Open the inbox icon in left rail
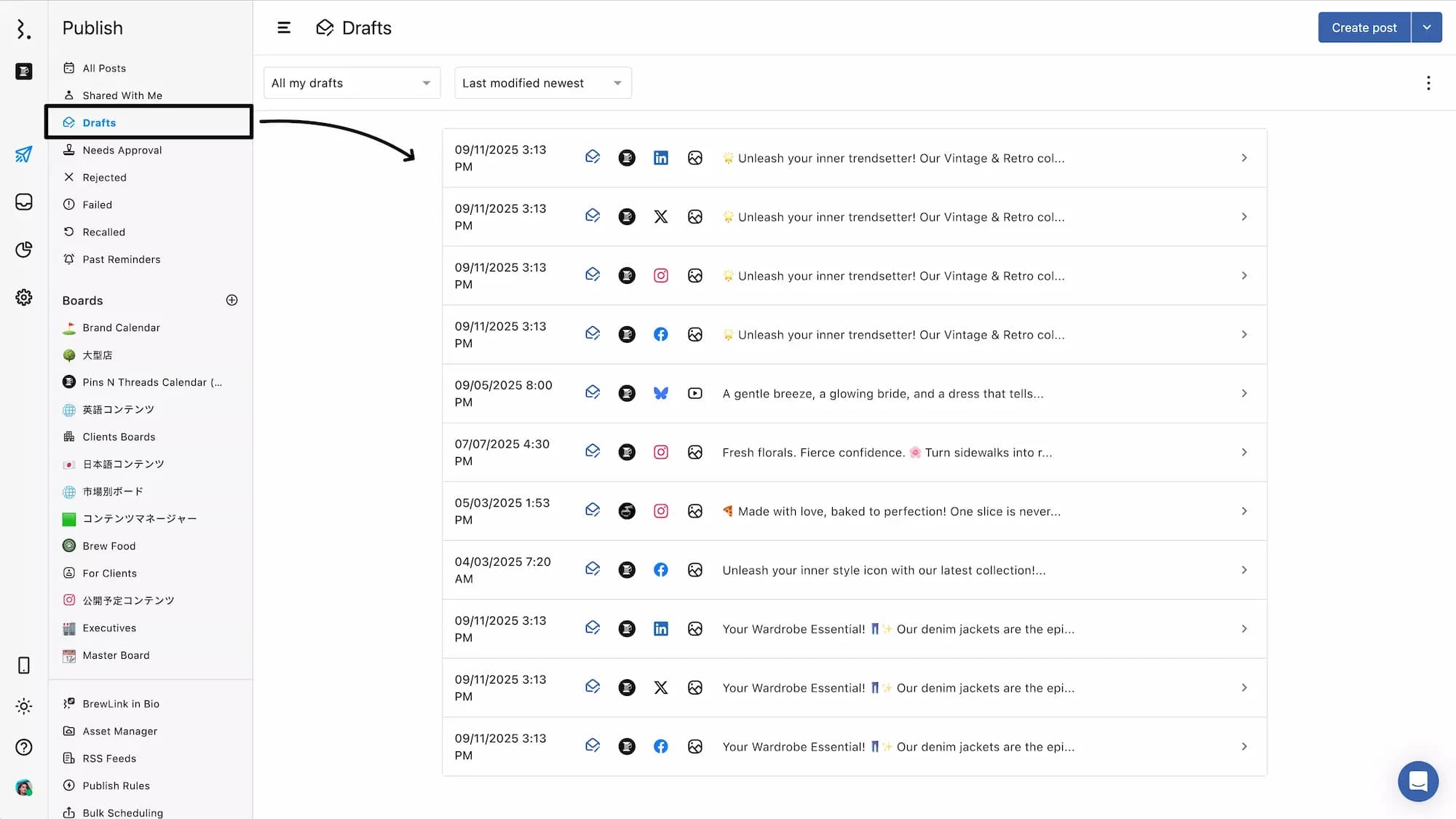 coord(23,202)
